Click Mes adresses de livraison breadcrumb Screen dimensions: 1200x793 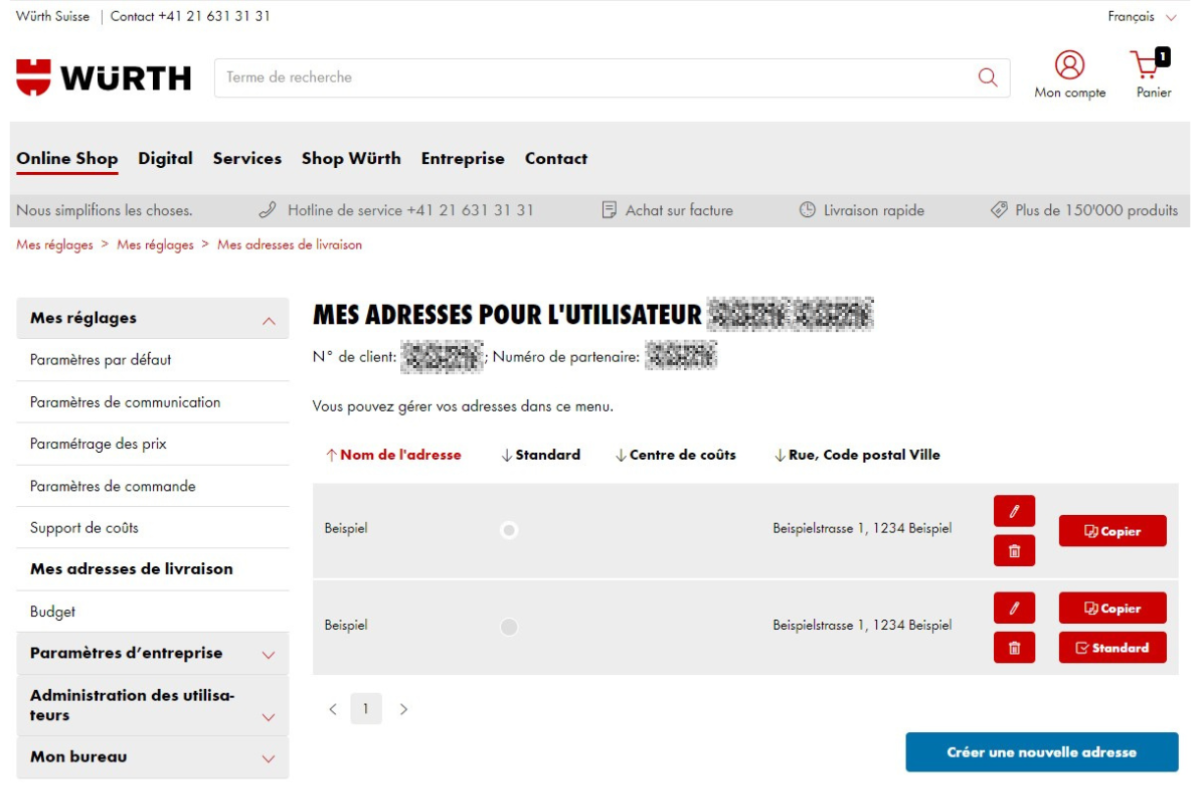click(289, 245)
